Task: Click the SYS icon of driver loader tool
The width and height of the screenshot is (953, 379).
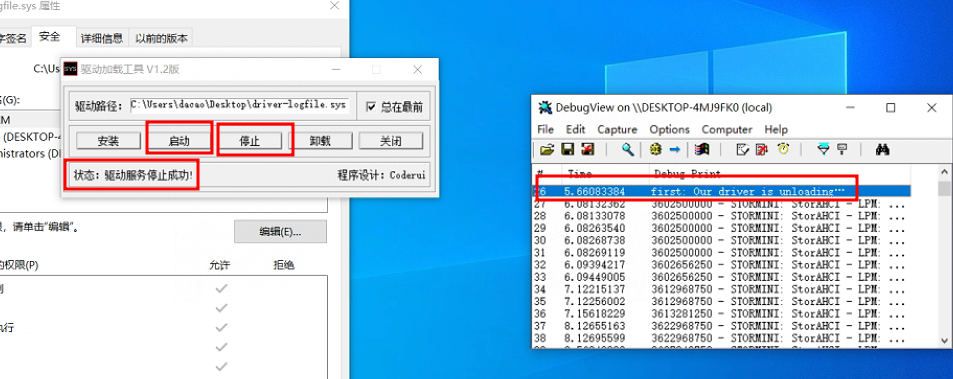Action: tap(71, 69)
